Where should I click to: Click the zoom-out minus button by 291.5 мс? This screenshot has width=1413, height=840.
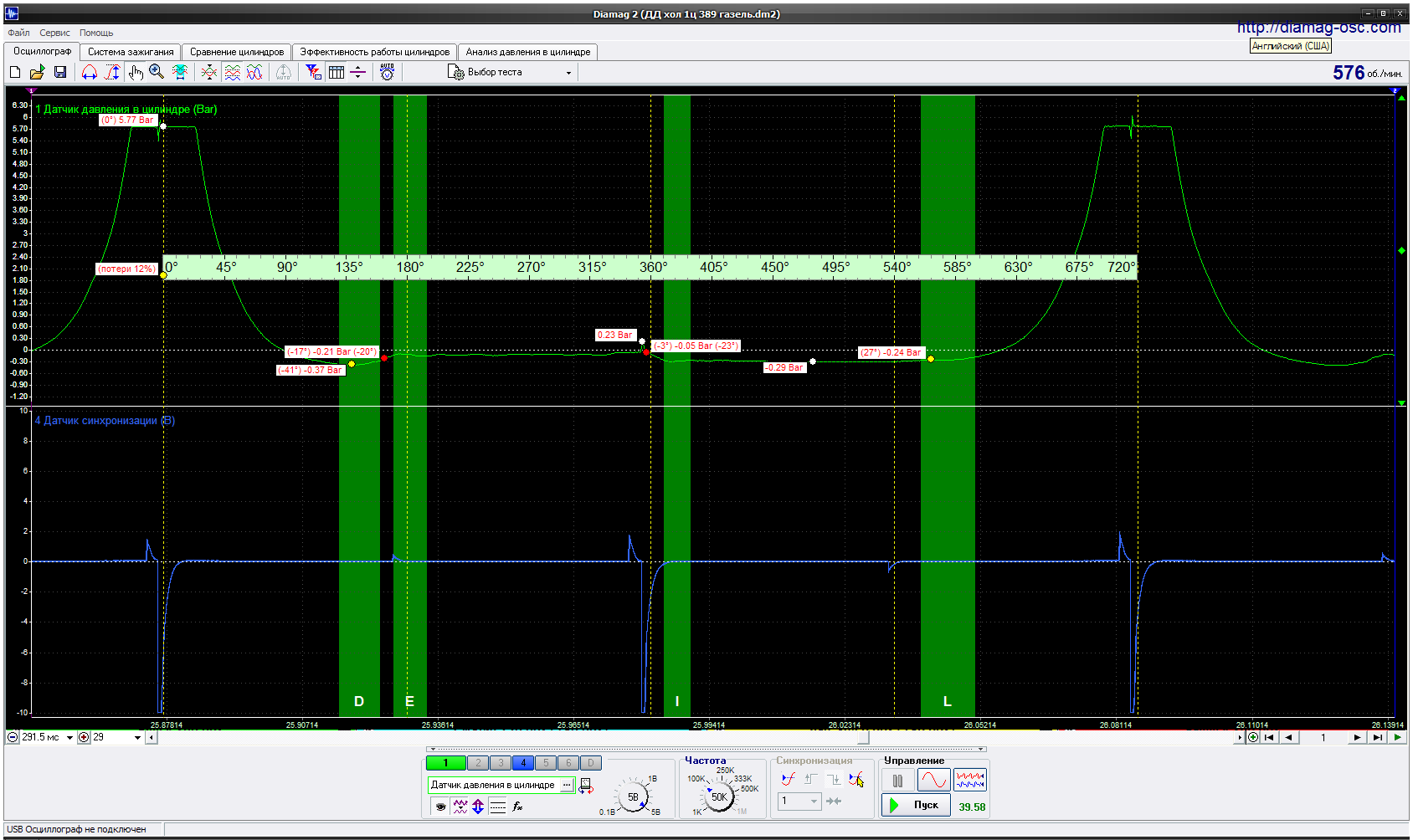click(x=13, y=737)
